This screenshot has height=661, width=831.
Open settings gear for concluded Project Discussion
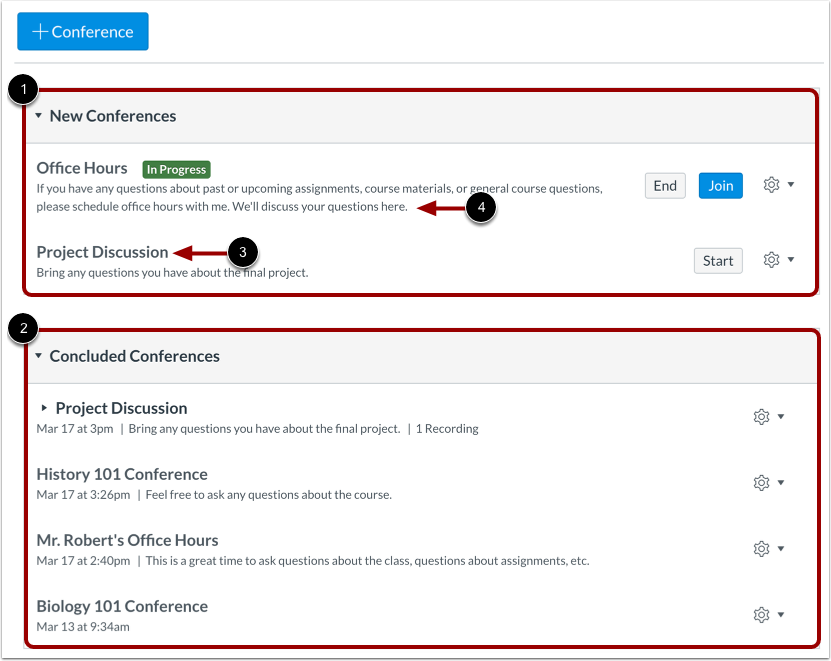click(761, 416)
